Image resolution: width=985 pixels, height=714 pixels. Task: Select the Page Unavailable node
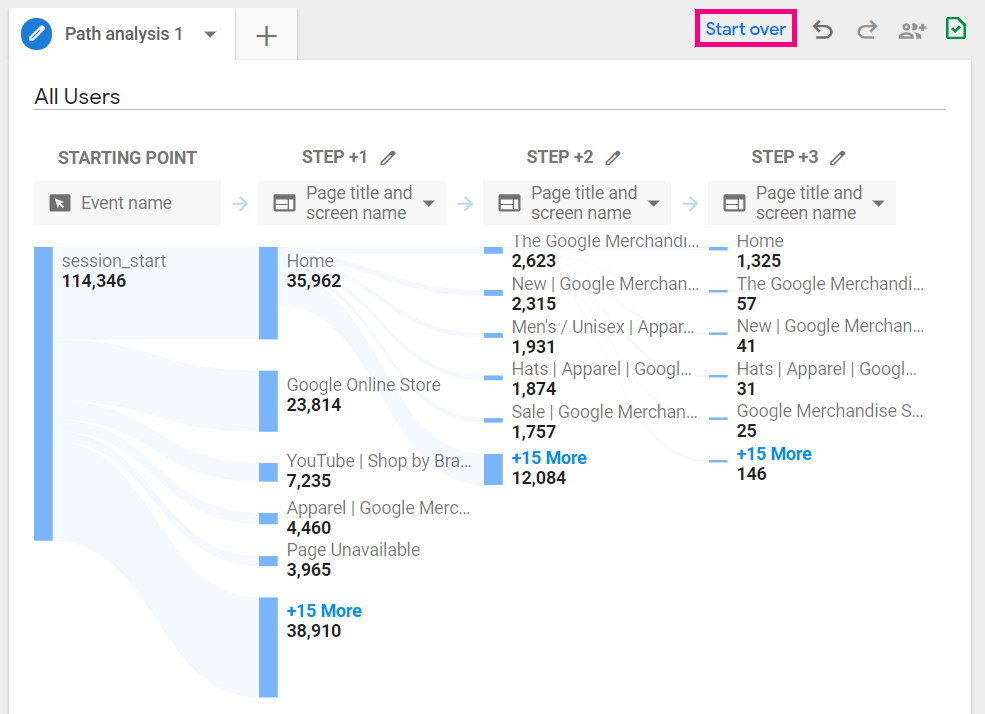click(x=353, y=549)
